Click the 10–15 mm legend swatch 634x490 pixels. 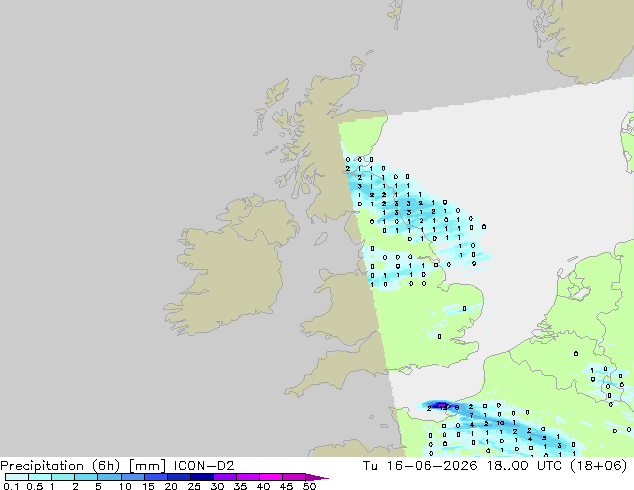point(132,477)
